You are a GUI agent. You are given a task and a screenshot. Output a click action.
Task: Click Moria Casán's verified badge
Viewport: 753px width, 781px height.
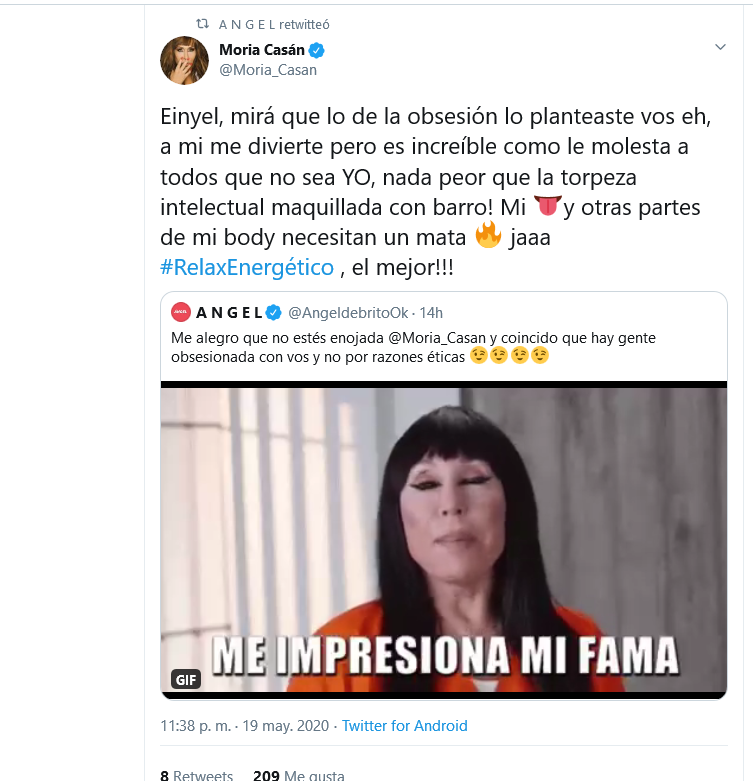point(317,50)
